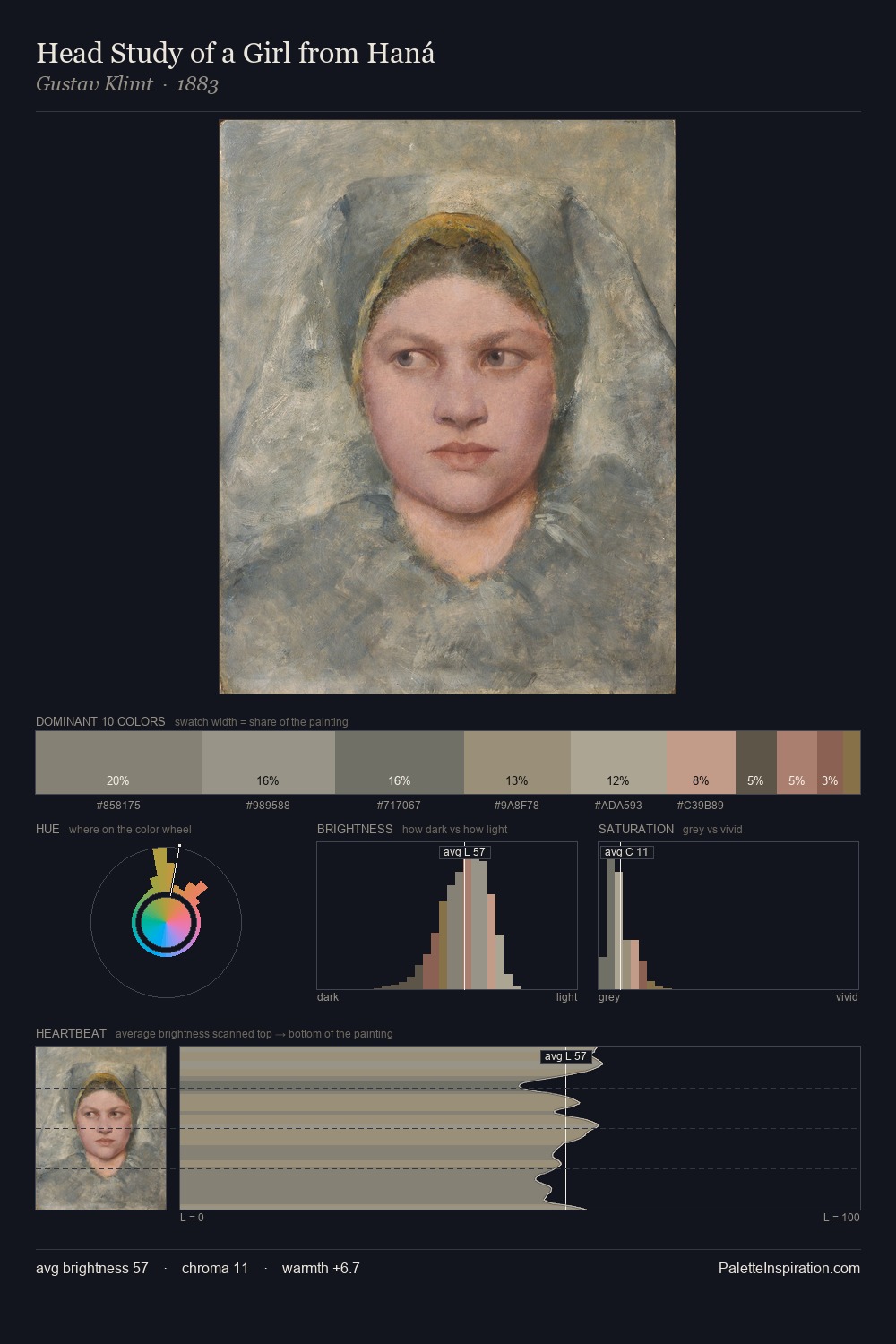Select the 16% dark grey swatch #717067

coord(400,762)
